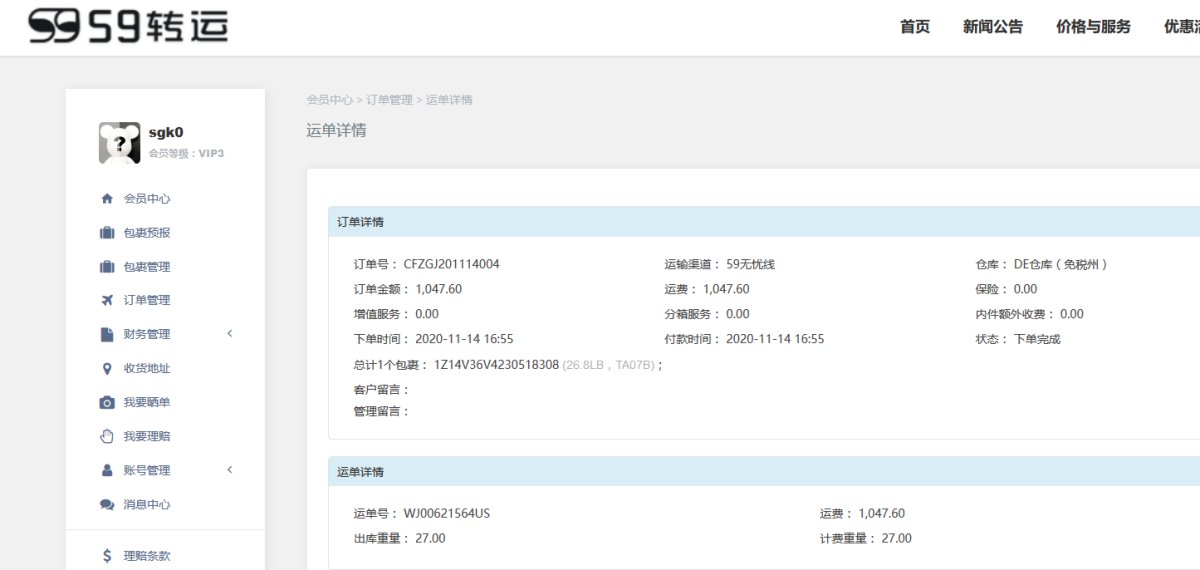Screen dimensions: 1200x570
Task: Click the 状态 value 下单完成
Action: click(1037, 339)
